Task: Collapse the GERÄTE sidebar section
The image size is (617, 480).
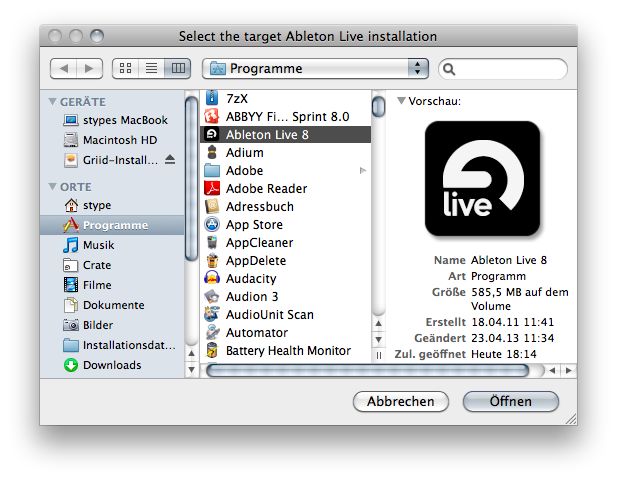Action: click(52, 102)
